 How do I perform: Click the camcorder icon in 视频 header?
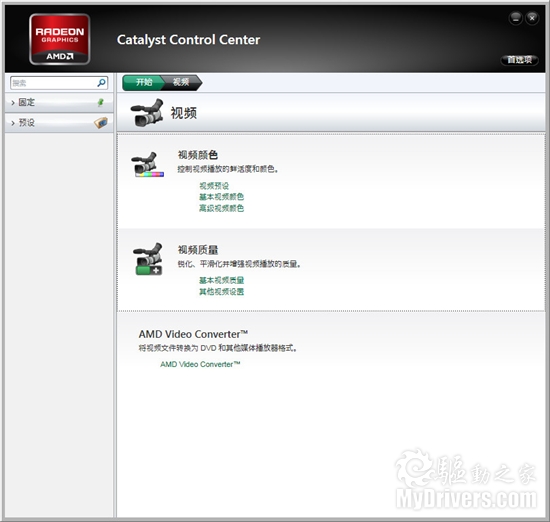tap(147, 112)
